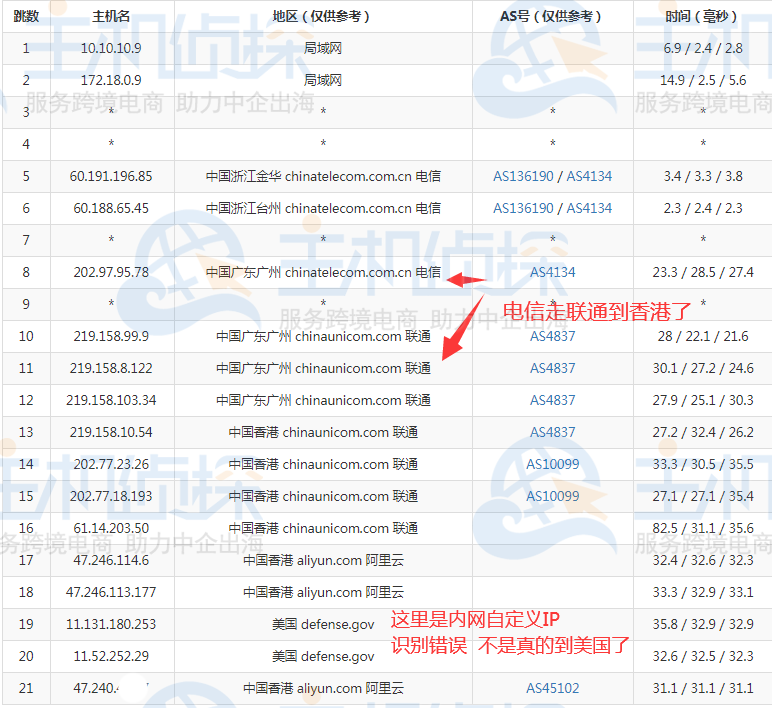Image resolution: width=772 pixels, height=708 pixels.
Task: Click latency 30.1 / 27.2 / 24.6
Action: pos(703,368)
